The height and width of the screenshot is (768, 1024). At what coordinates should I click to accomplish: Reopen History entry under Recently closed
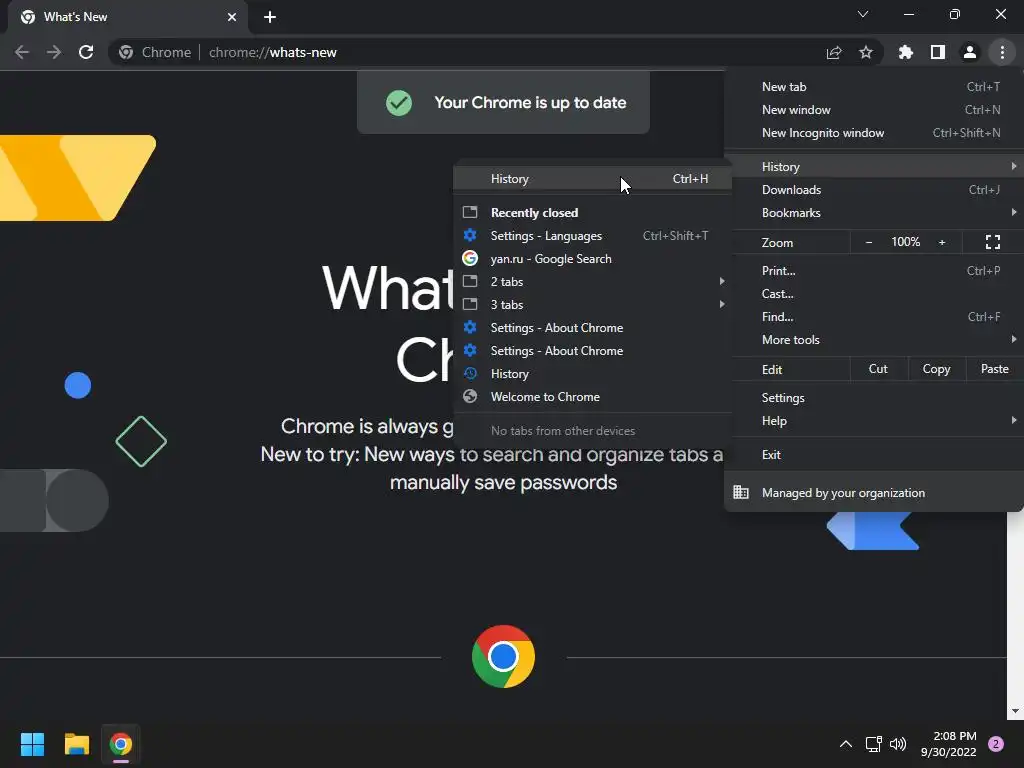click(x=592, y=374)
